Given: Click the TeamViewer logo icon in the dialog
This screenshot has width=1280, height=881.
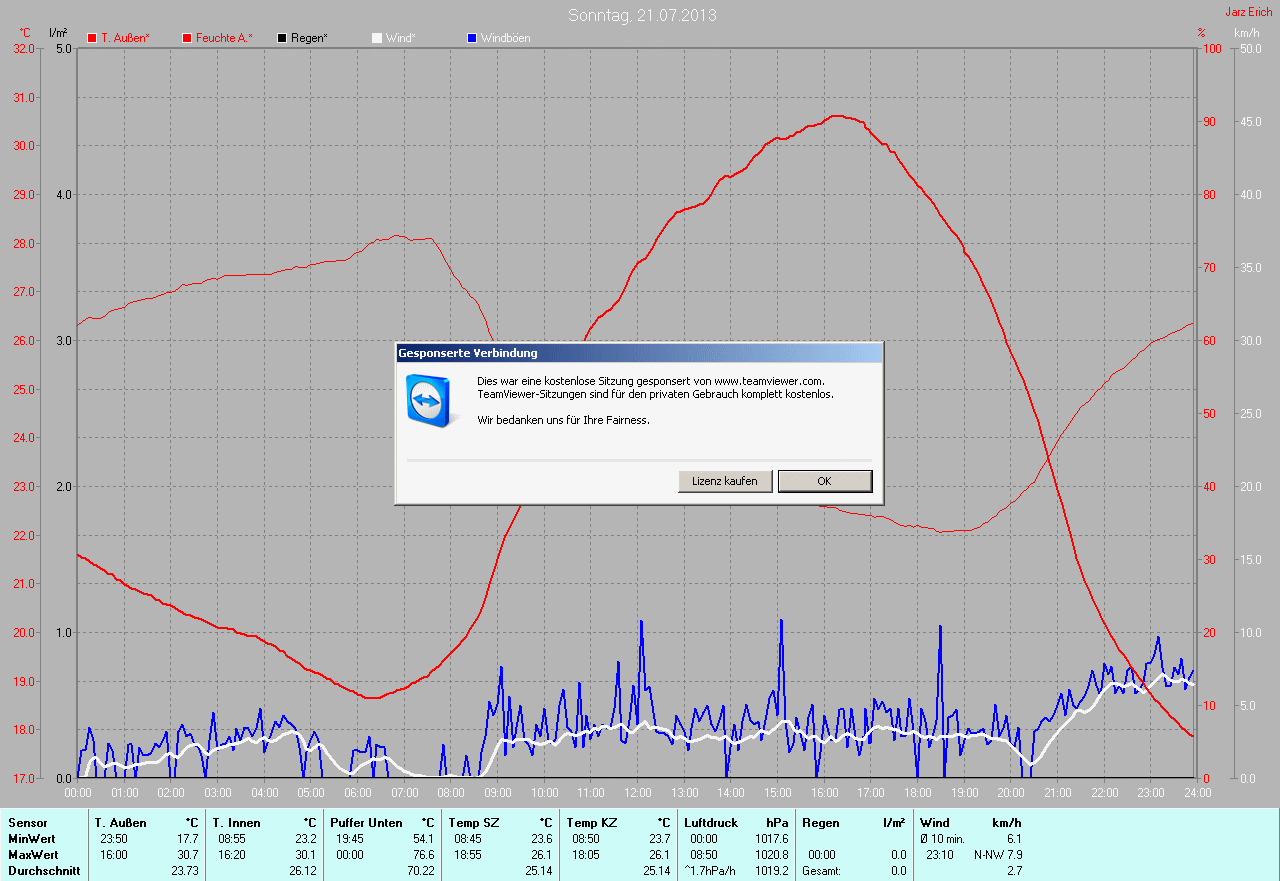Looking at the screenshot, I should tap(431, 400).
